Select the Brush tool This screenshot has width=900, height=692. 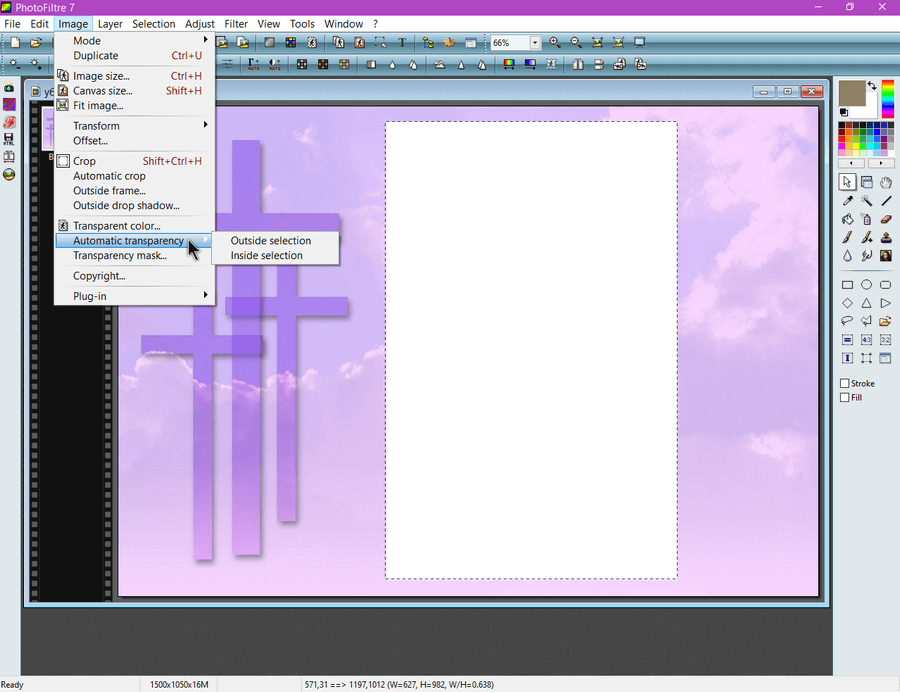click(x=847, y=238)
